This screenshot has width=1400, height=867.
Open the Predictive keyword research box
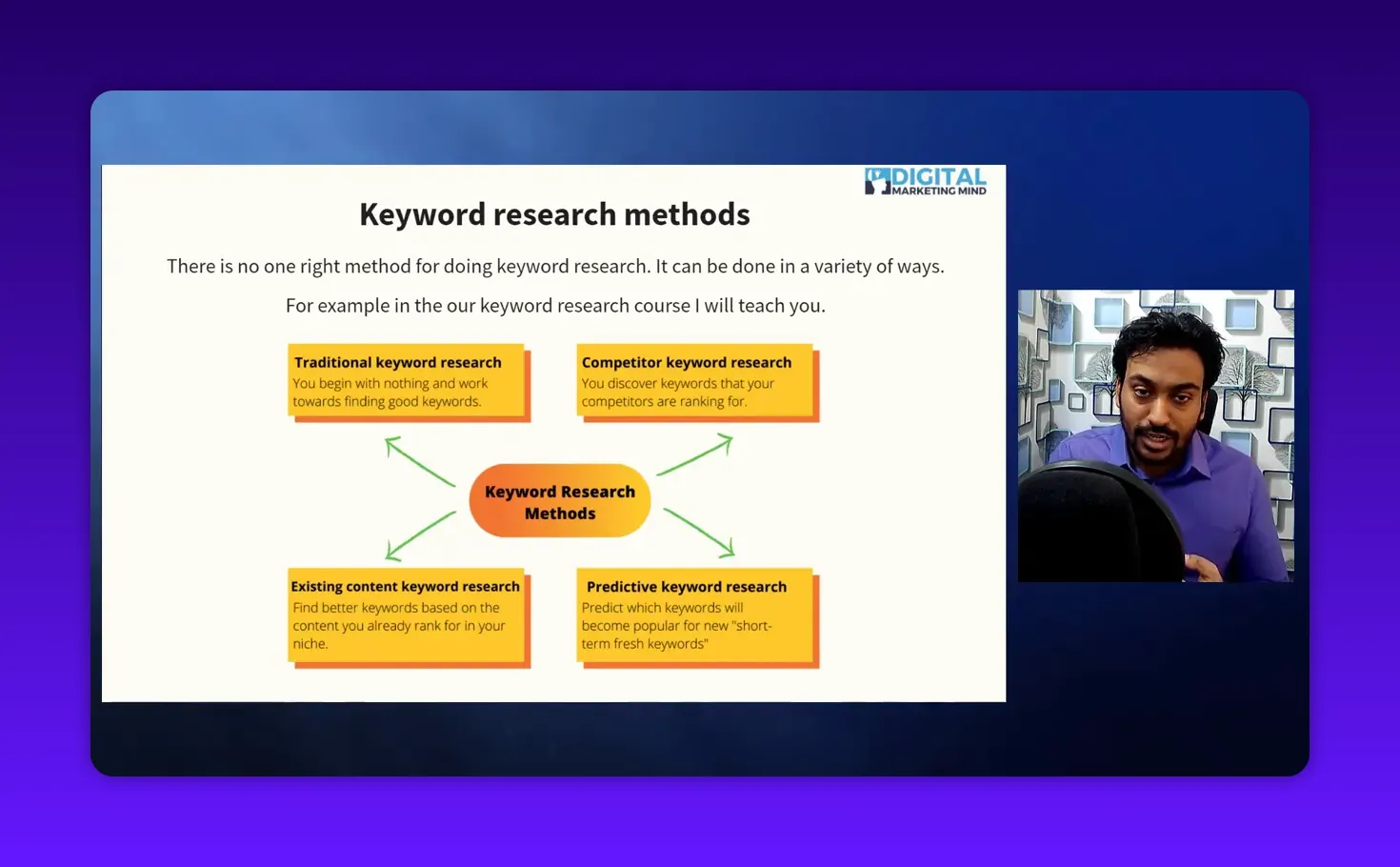coord(695,614)
